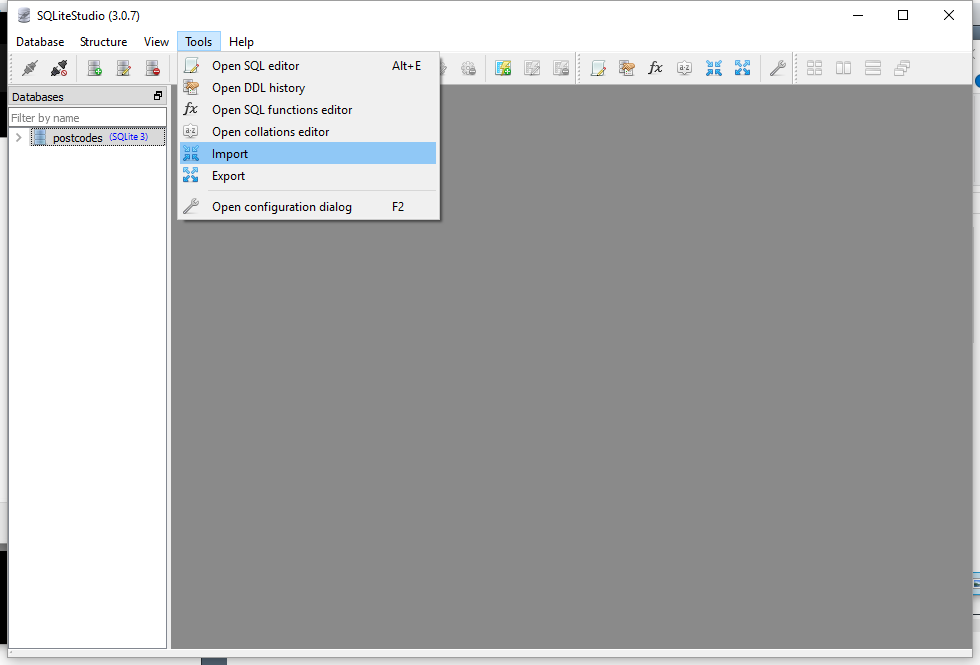
Task: Start an import using the blue arrows toolbar icon
Action: click(x=714, y=68)
